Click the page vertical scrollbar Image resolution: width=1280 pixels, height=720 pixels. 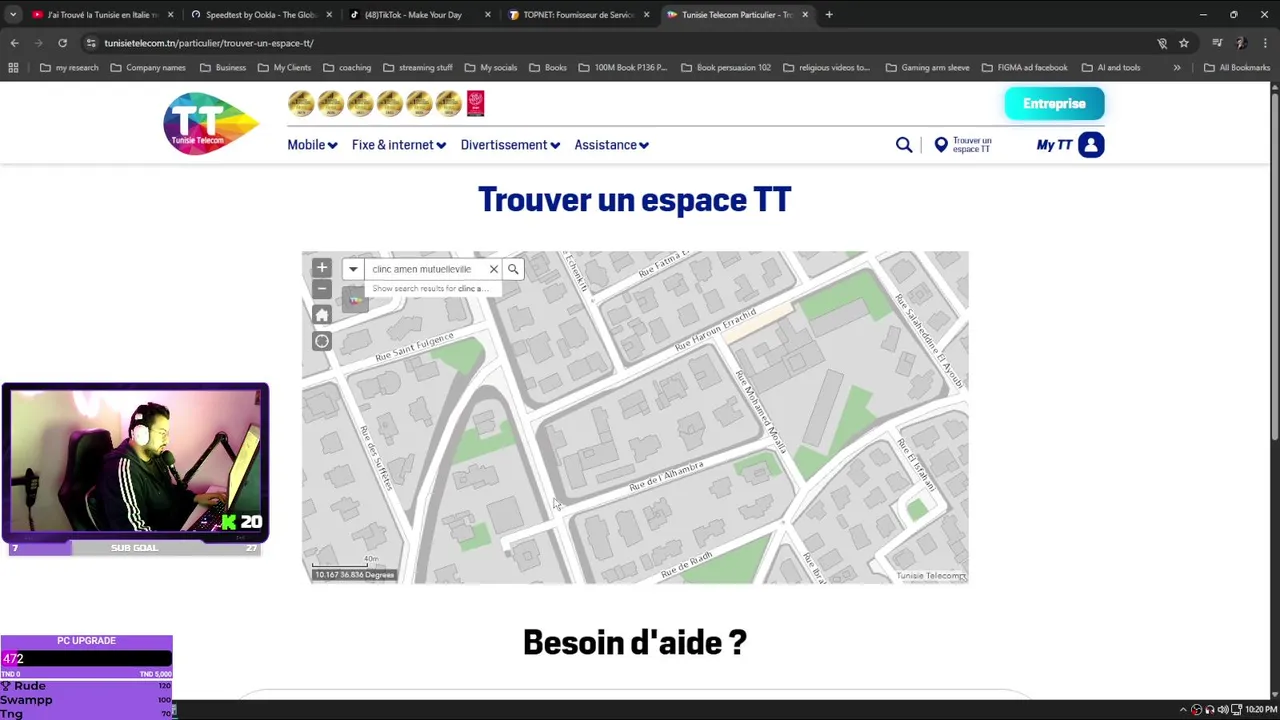(x=1274, y=265)
